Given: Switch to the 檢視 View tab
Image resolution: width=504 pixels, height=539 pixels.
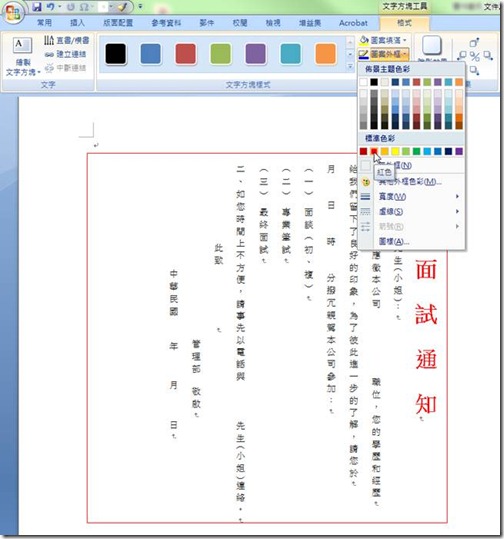Looking at the screenshot, I should 273,23.
